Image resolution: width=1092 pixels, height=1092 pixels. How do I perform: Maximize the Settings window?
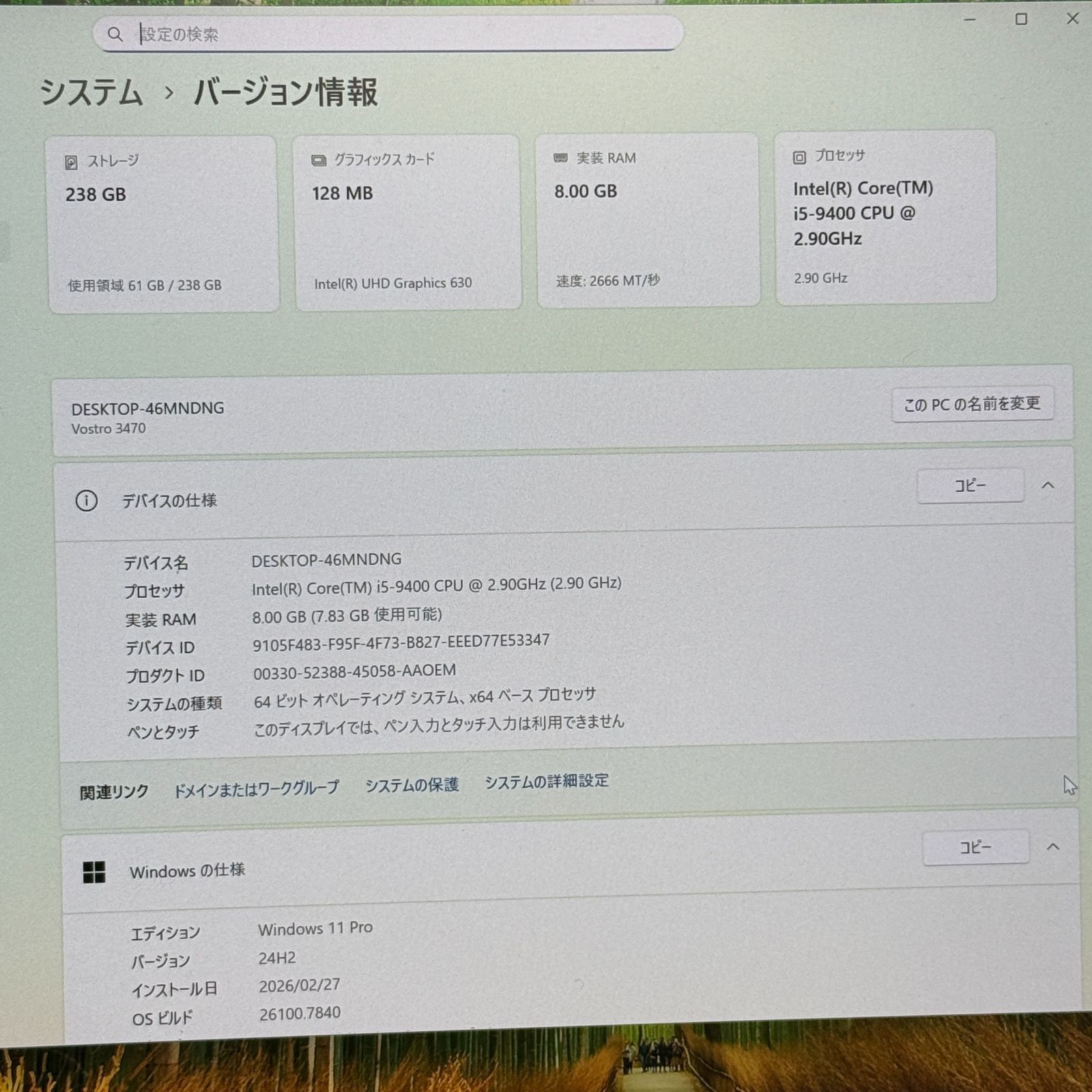pyautogui.click(x=1021, y=19)
